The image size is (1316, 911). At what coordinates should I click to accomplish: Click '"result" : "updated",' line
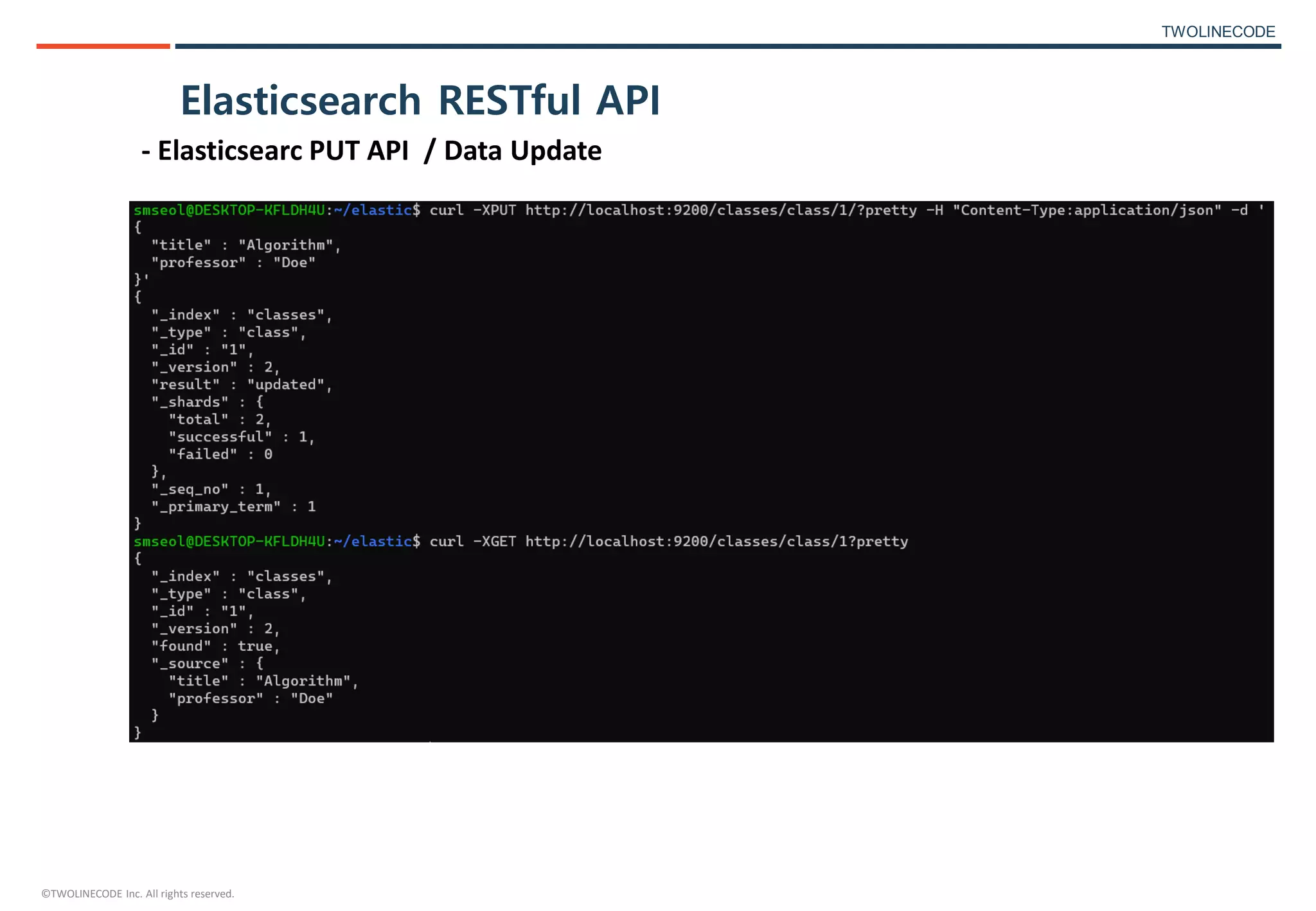point(242,385)
